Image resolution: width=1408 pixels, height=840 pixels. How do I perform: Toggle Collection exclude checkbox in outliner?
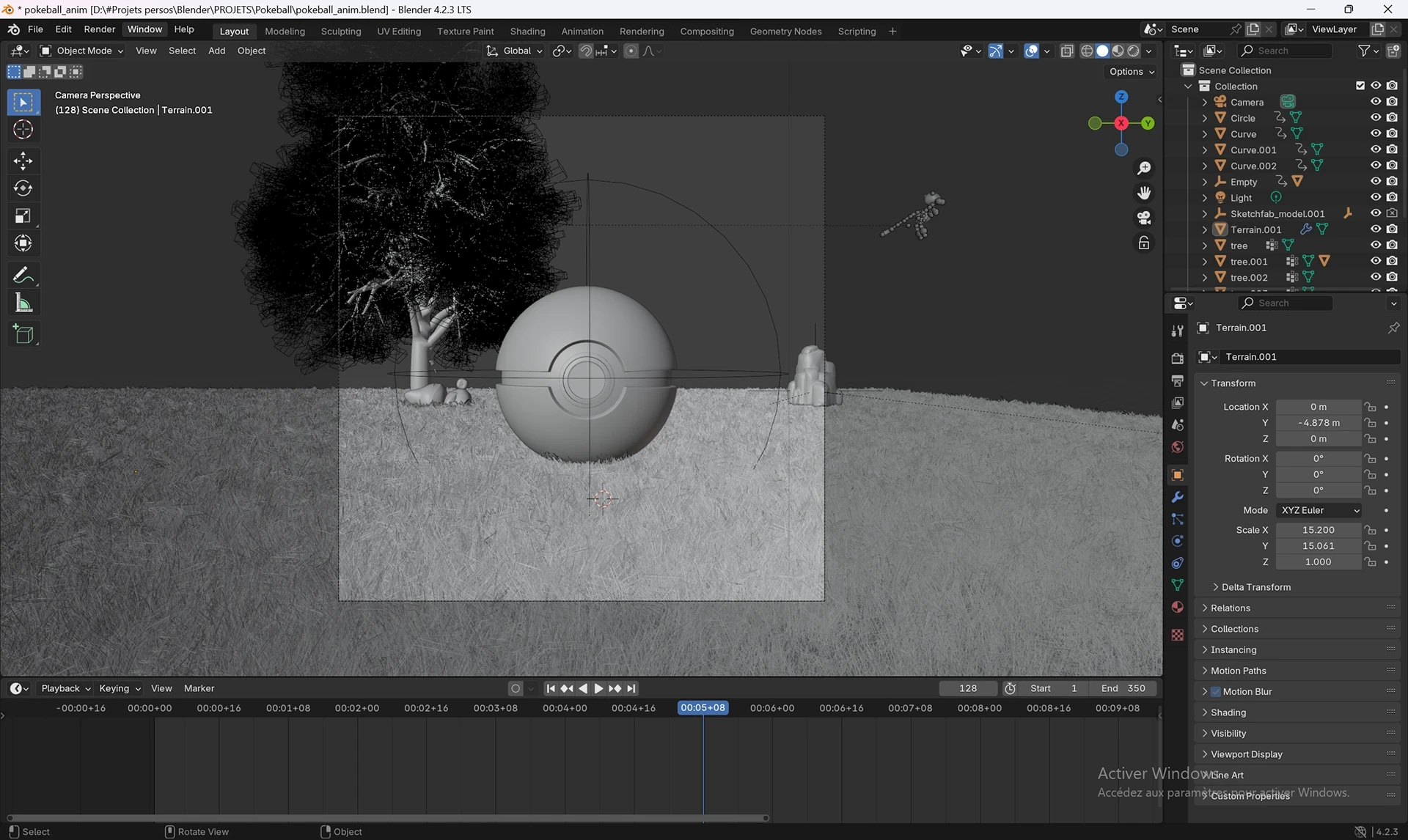click(1360, 86)
